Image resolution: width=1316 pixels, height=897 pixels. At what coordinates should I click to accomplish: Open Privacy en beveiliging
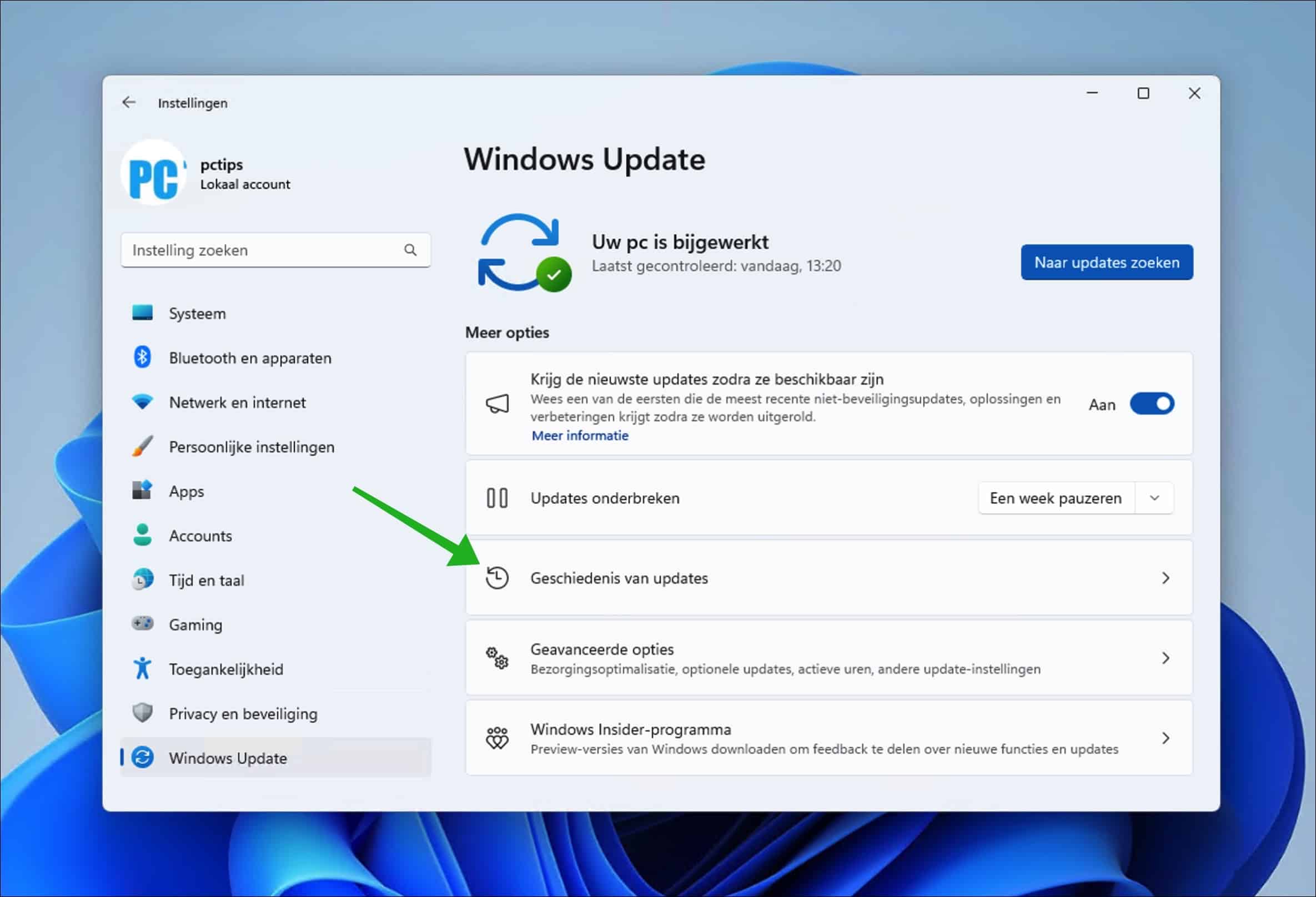(x=275, y=714)
